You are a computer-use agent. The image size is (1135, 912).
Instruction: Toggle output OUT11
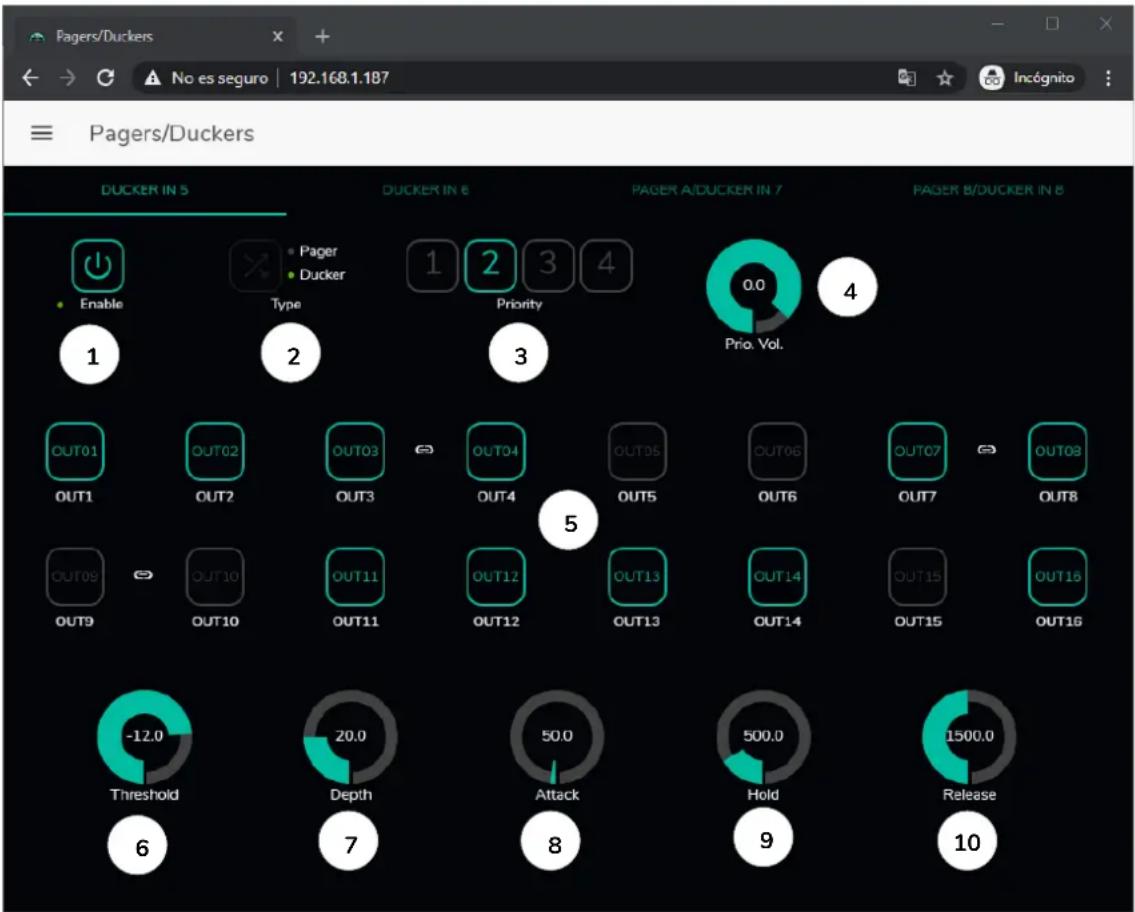pyautogui.click(x=355, y=577)
